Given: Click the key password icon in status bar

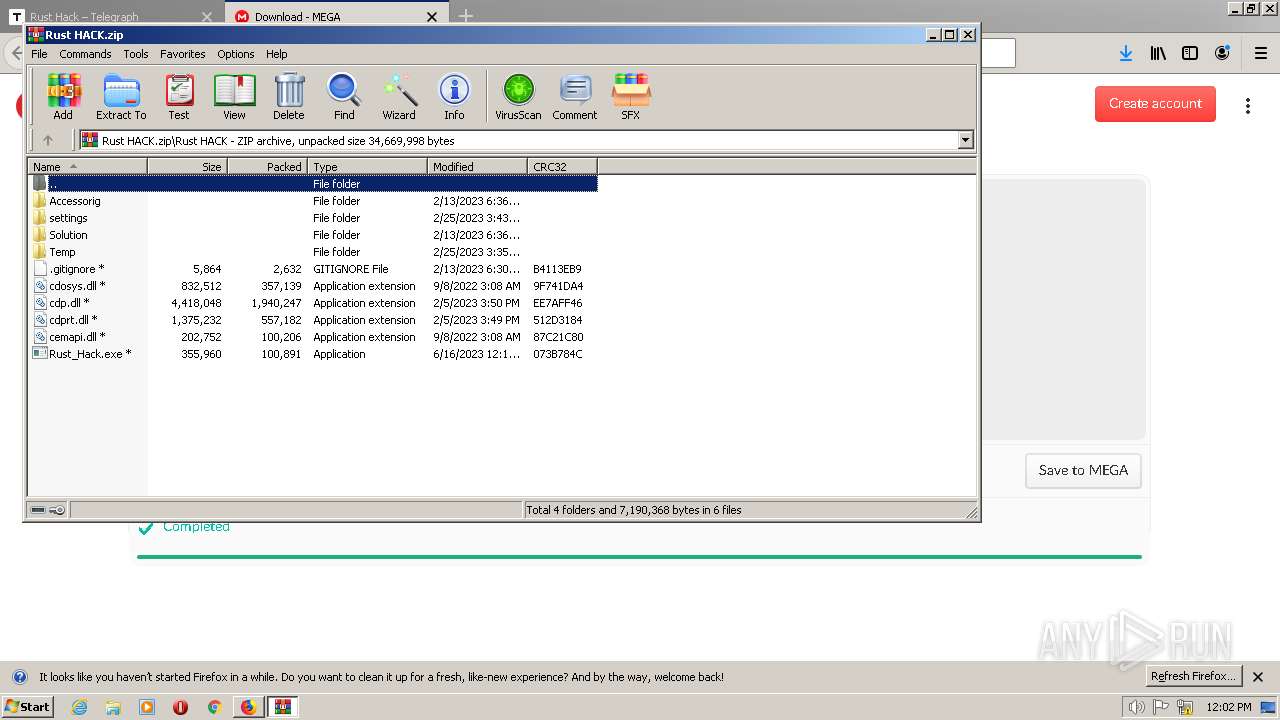Looking at the screenshot, I should coord(57,510).
